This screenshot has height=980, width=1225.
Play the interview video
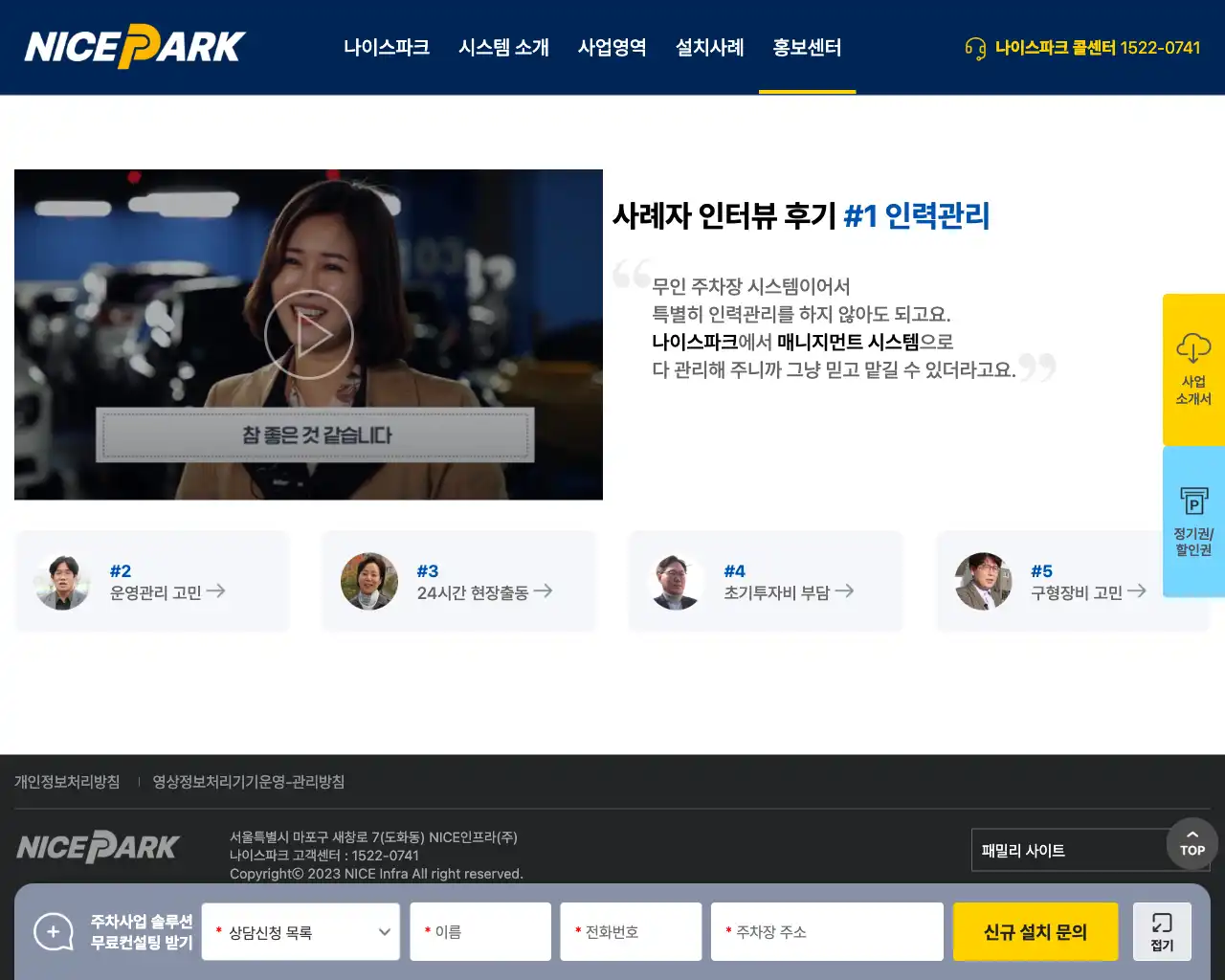coord(309,335)
